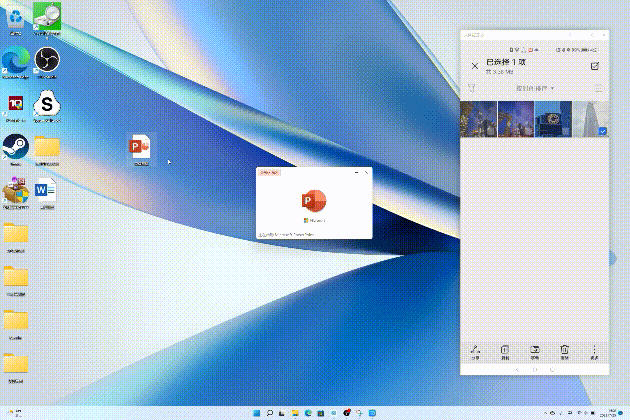Cancel selection with the X button
630x420 pixels.
[474, 66]
